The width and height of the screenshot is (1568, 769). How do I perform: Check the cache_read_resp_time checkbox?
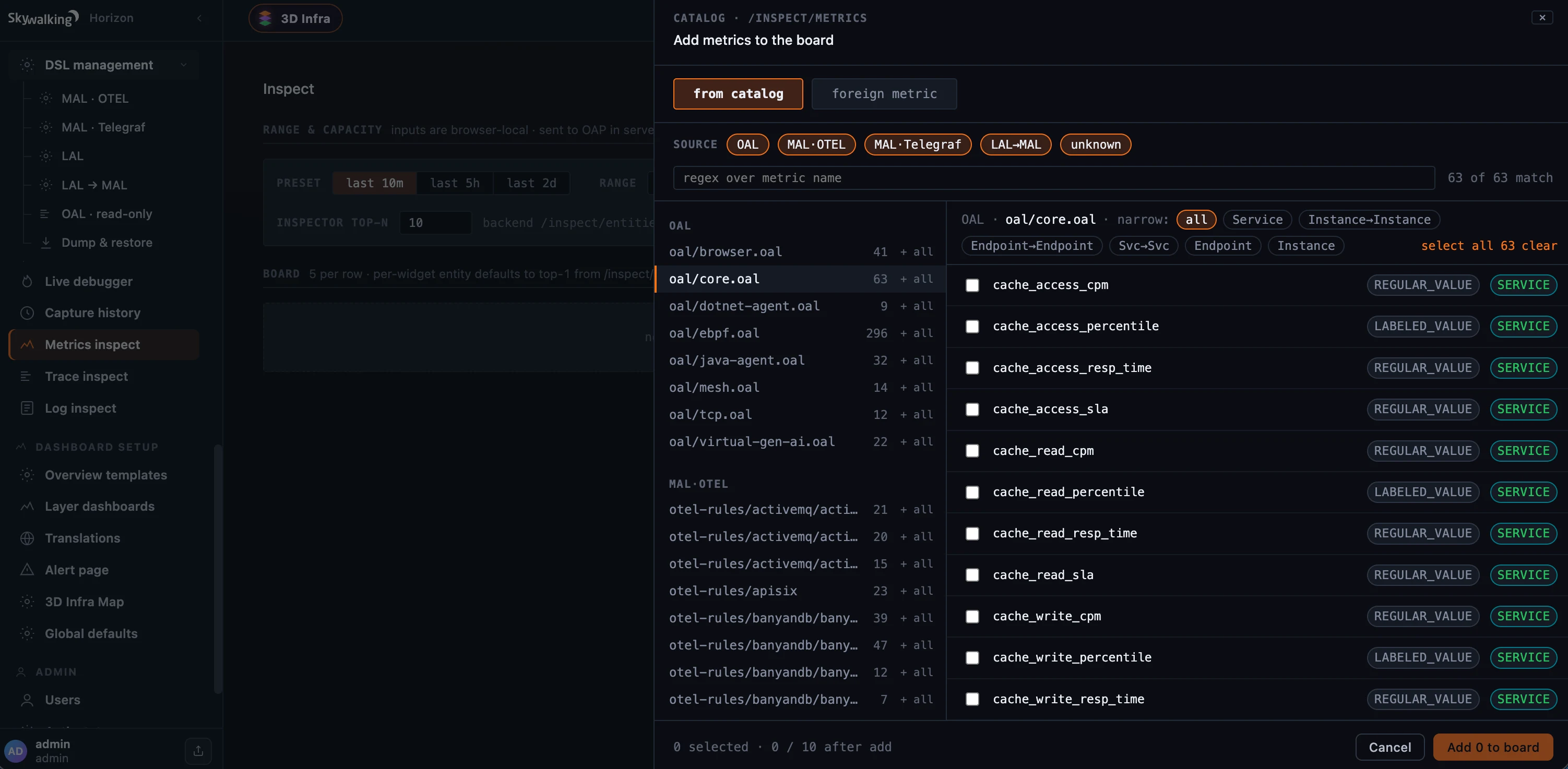point(972,533)
